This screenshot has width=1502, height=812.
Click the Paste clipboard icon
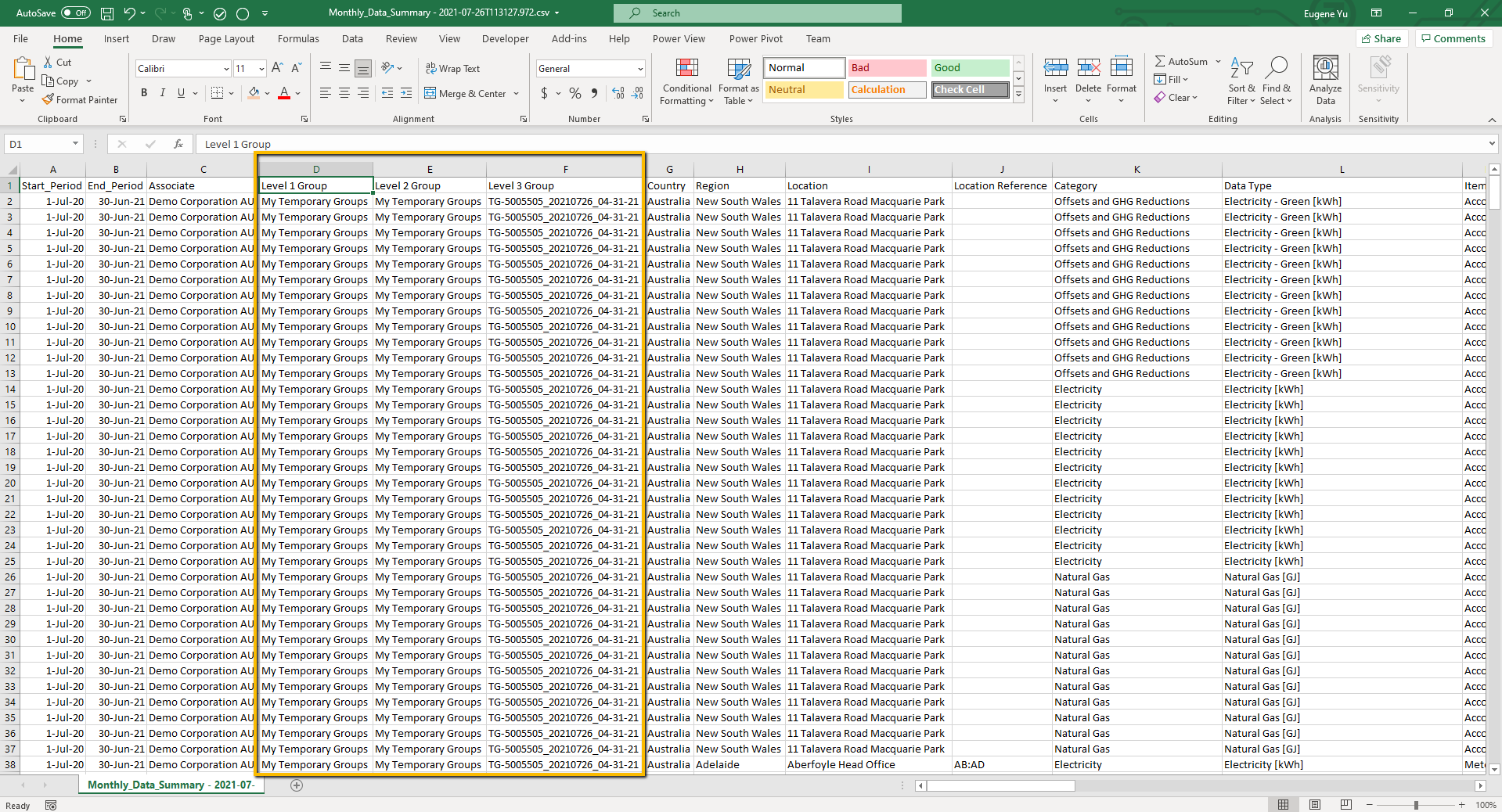pos(23,70)
